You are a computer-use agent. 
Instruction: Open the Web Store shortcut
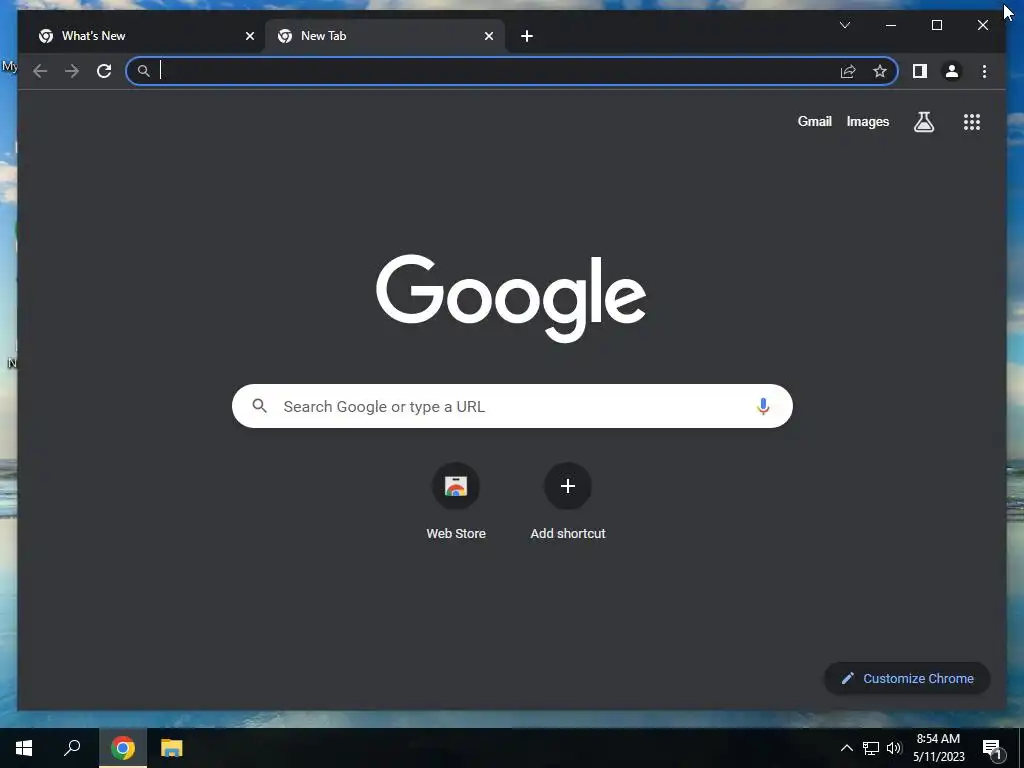tap(456, 503)
